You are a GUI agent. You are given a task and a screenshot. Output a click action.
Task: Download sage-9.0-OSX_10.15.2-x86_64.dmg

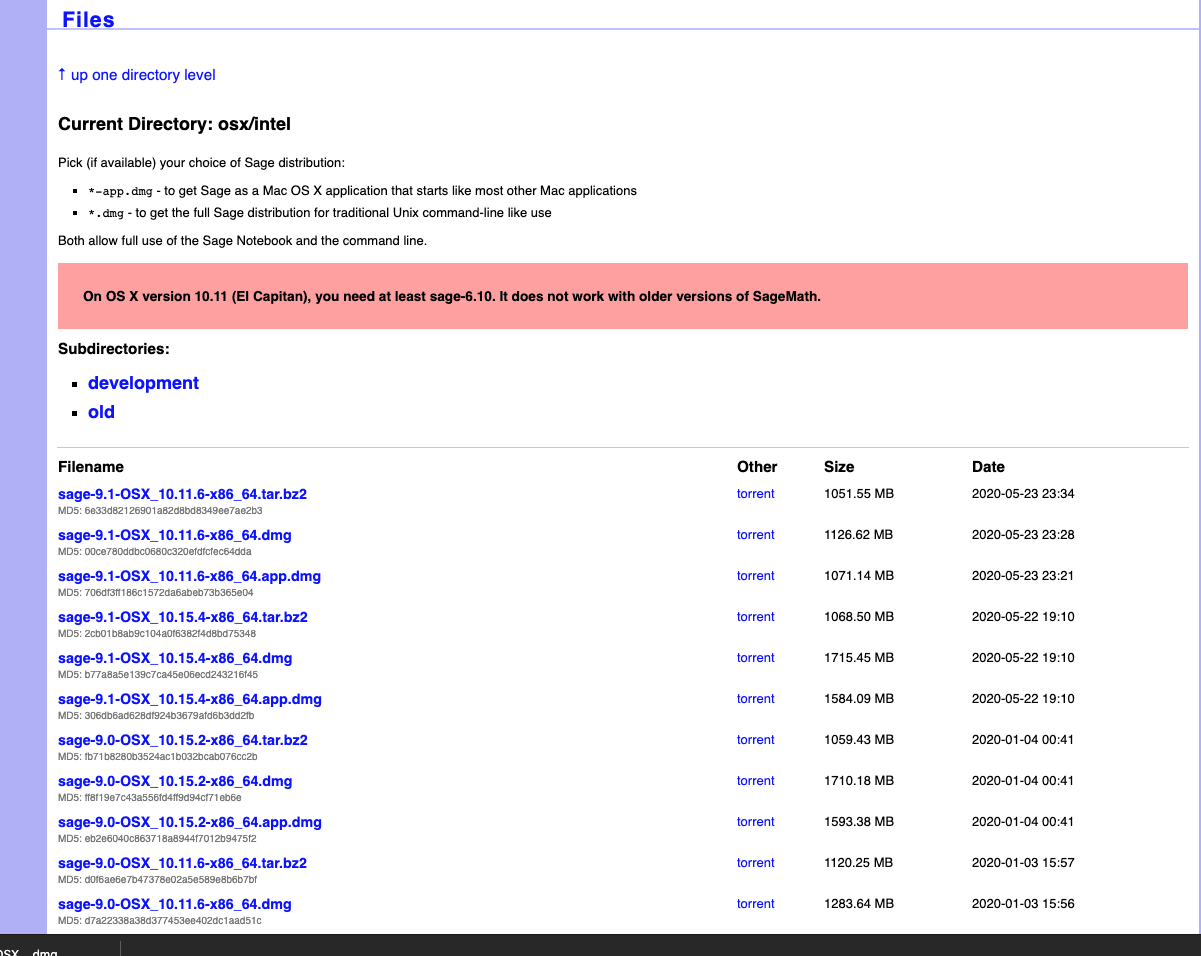coord(174,781)
